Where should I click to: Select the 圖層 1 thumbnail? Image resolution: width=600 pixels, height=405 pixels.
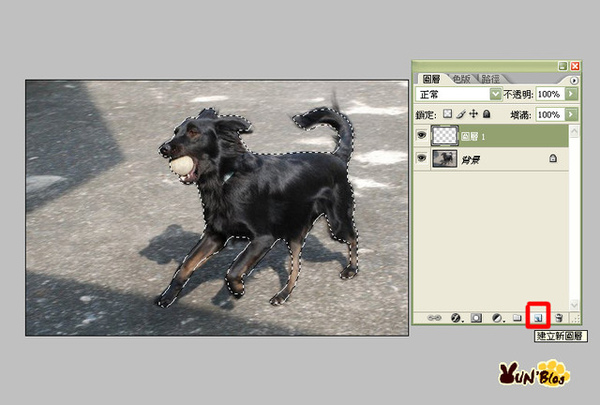(445, 136)
